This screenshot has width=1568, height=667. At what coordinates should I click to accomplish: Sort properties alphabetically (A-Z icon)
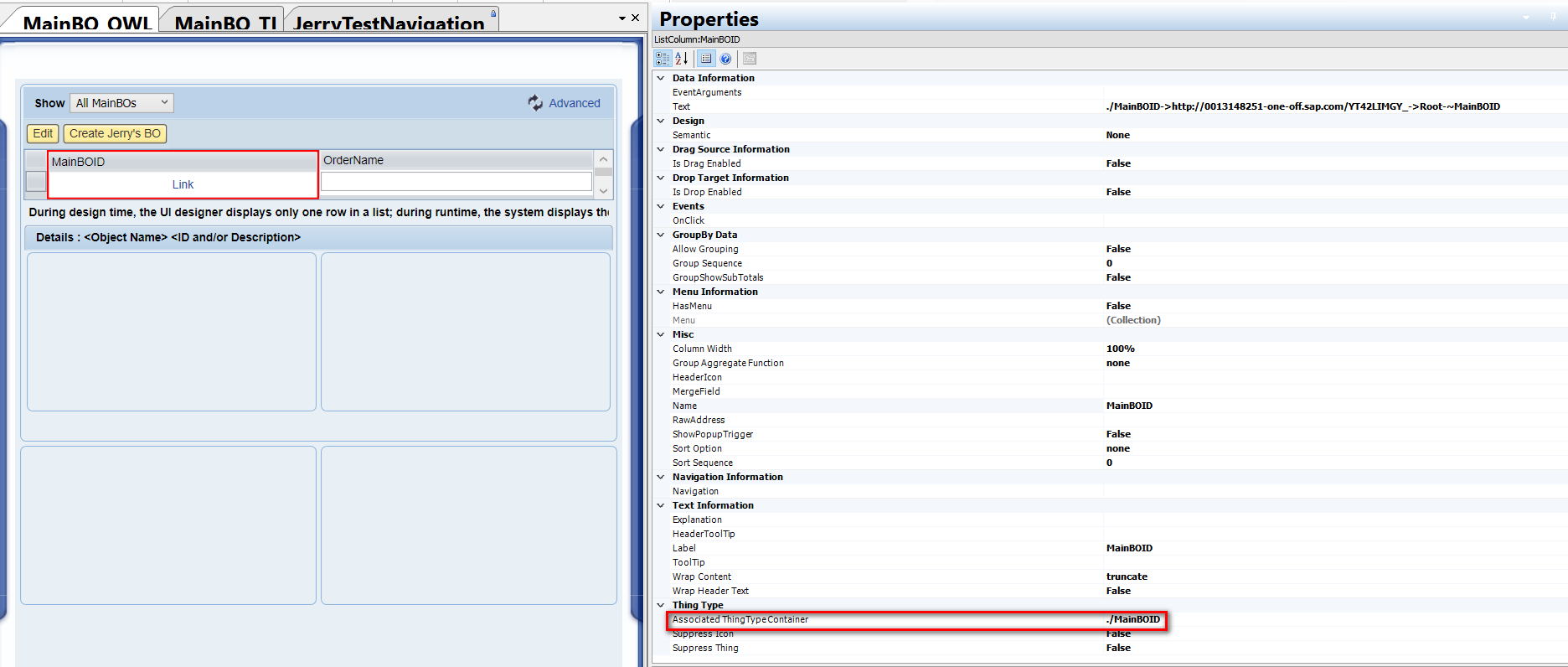click(682, 59)
